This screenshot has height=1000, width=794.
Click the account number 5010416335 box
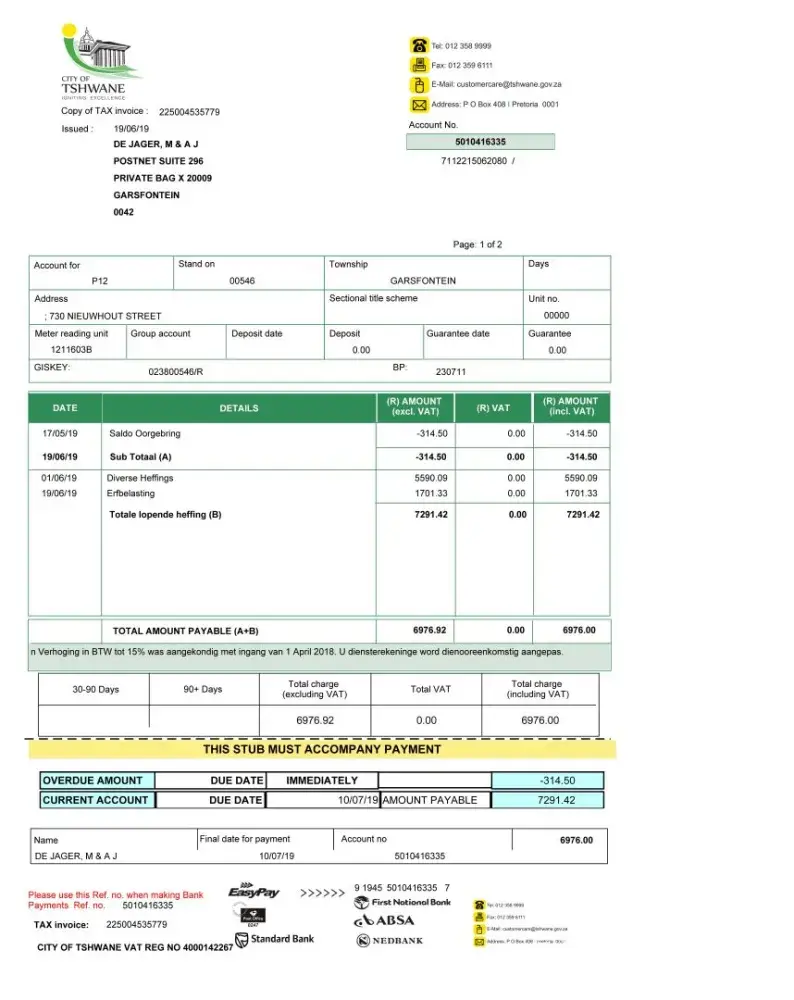(x=480, y=142)
